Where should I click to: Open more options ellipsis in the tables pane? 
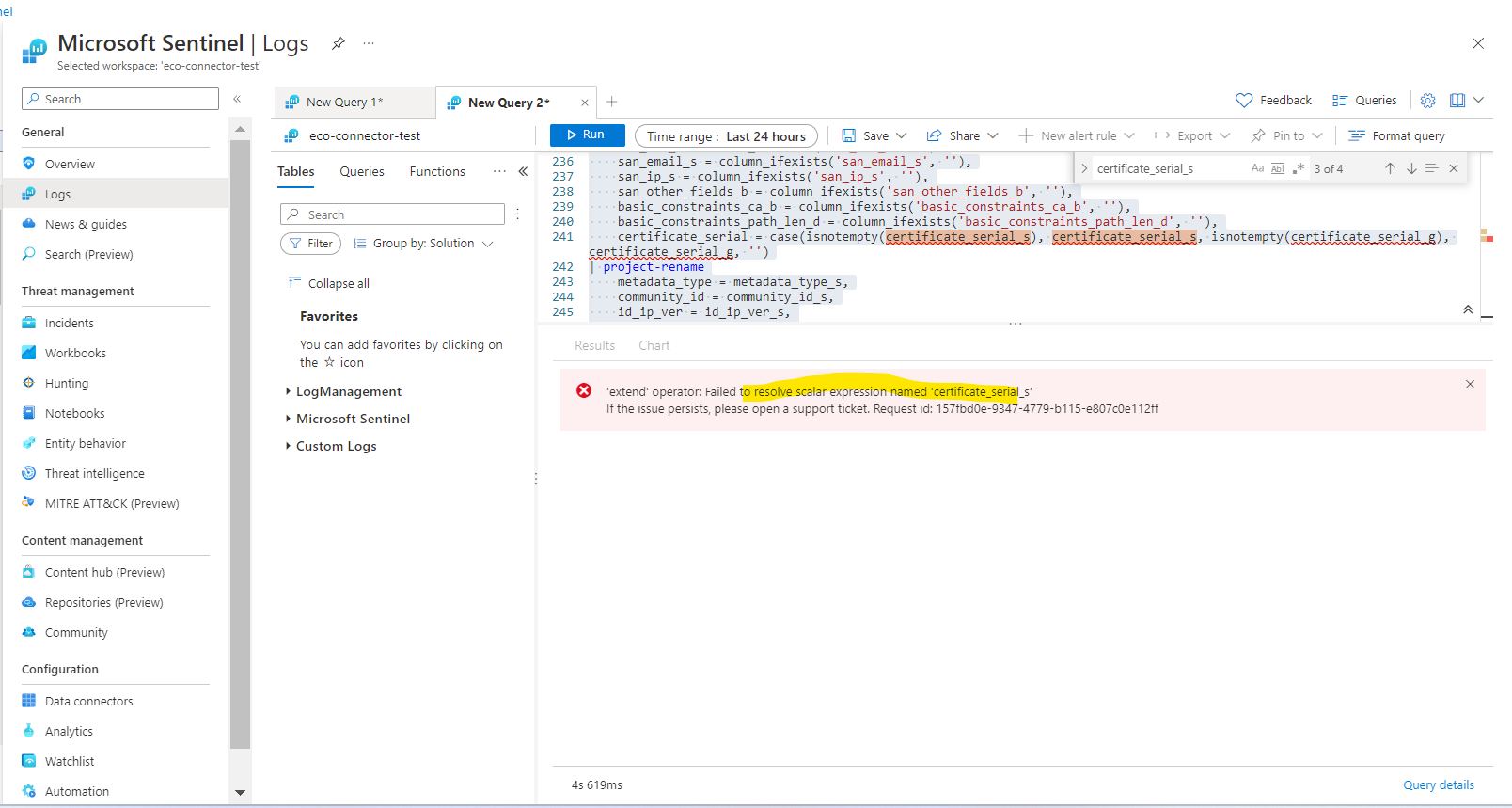pos(499,171)
